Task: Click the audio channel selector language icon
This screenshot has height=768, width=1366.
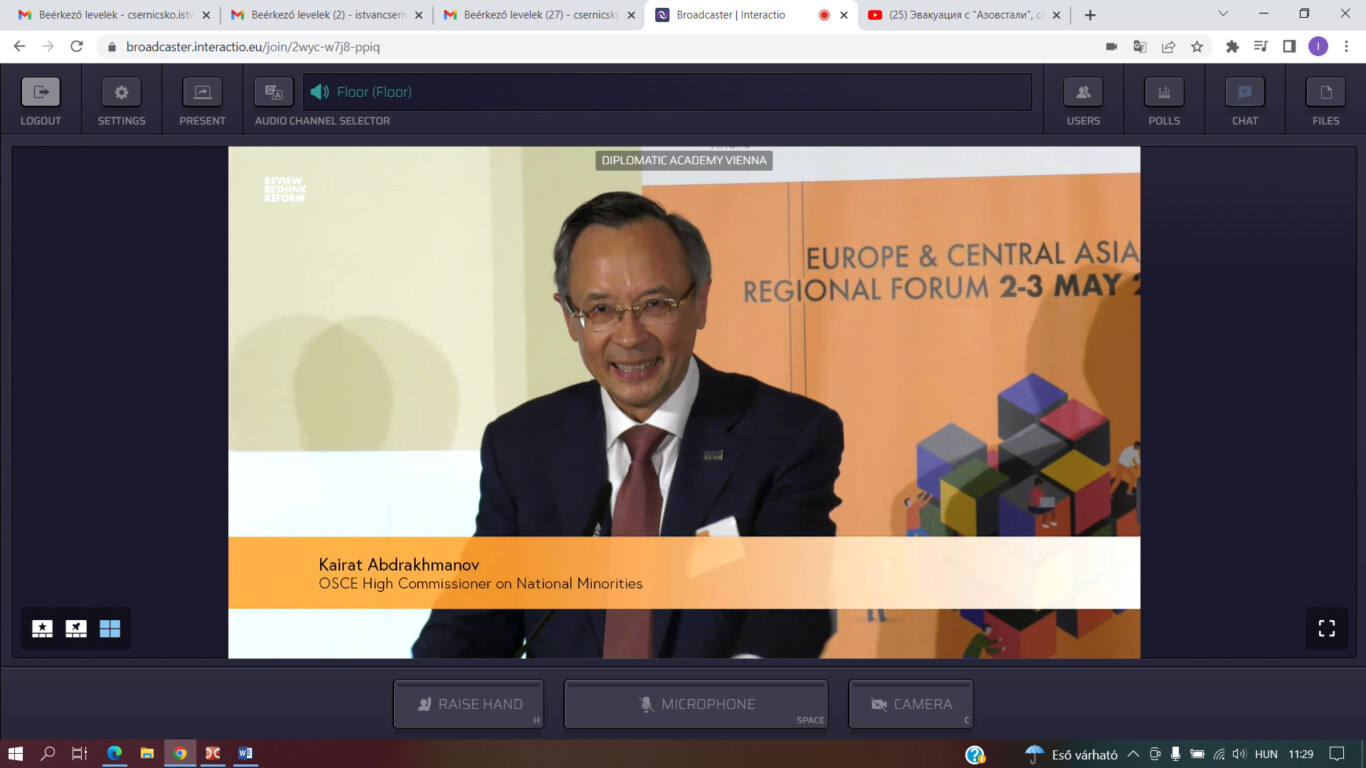Action: coord(273,92)
